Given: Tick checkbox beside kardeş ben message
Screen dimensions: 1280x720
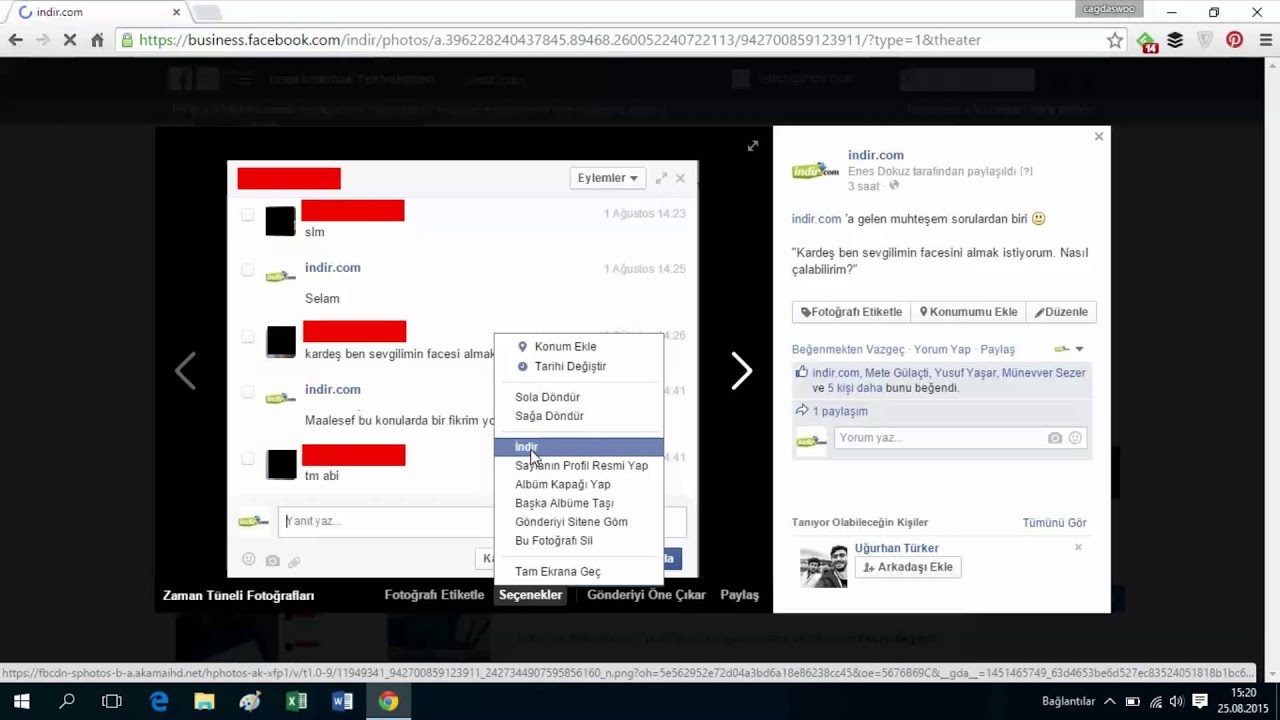Looking at the screenshot, I should click(x=248, y=336).
